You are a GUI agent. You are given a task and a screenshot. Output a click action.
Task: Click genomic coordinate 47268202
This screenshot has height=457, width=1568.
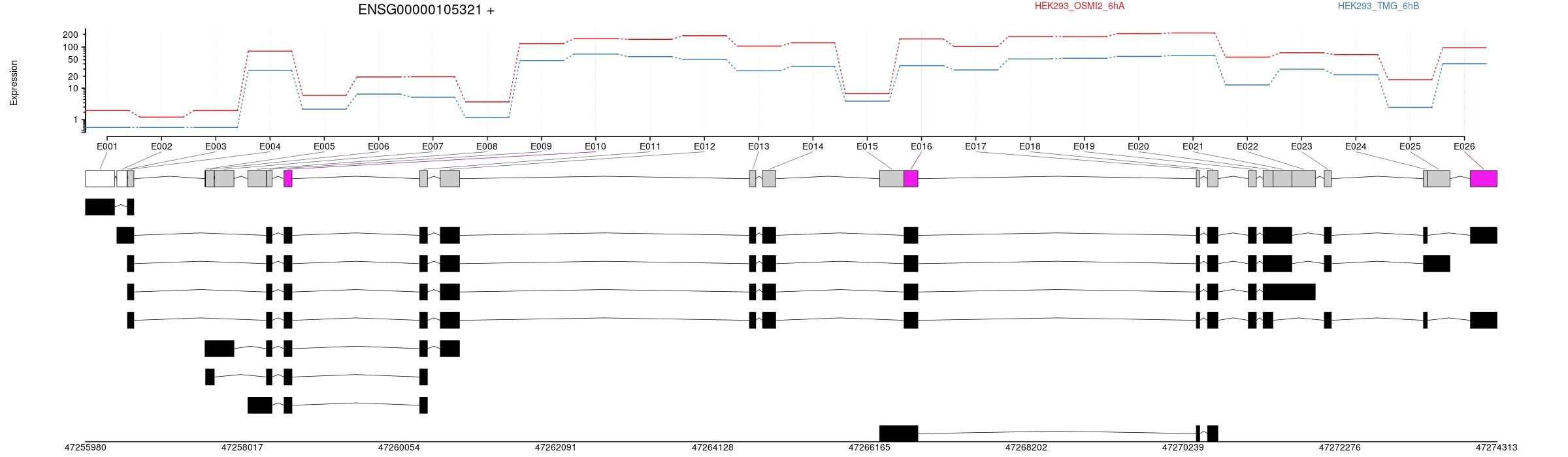(1026, 448)
